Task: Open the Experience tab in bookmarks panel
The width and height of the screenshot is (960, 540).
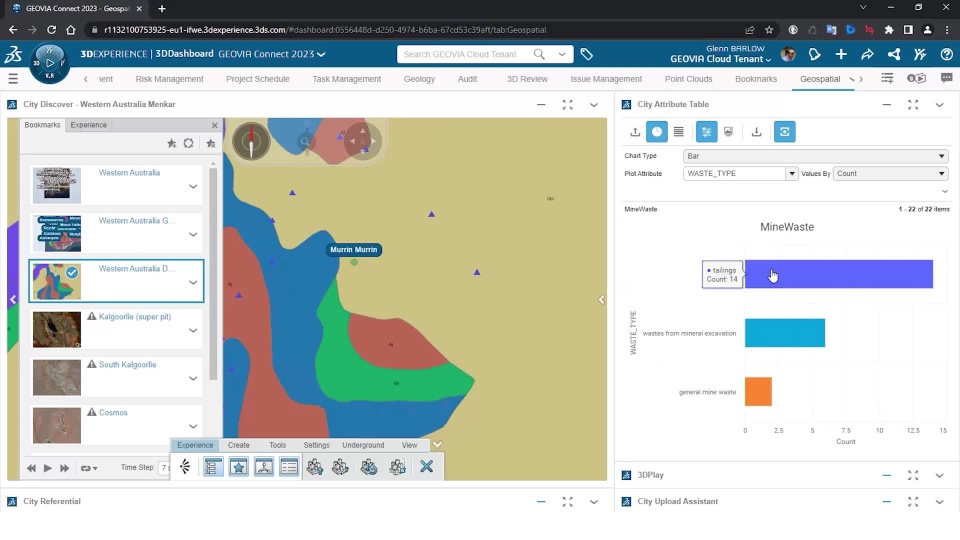Action: click(88, 125)
